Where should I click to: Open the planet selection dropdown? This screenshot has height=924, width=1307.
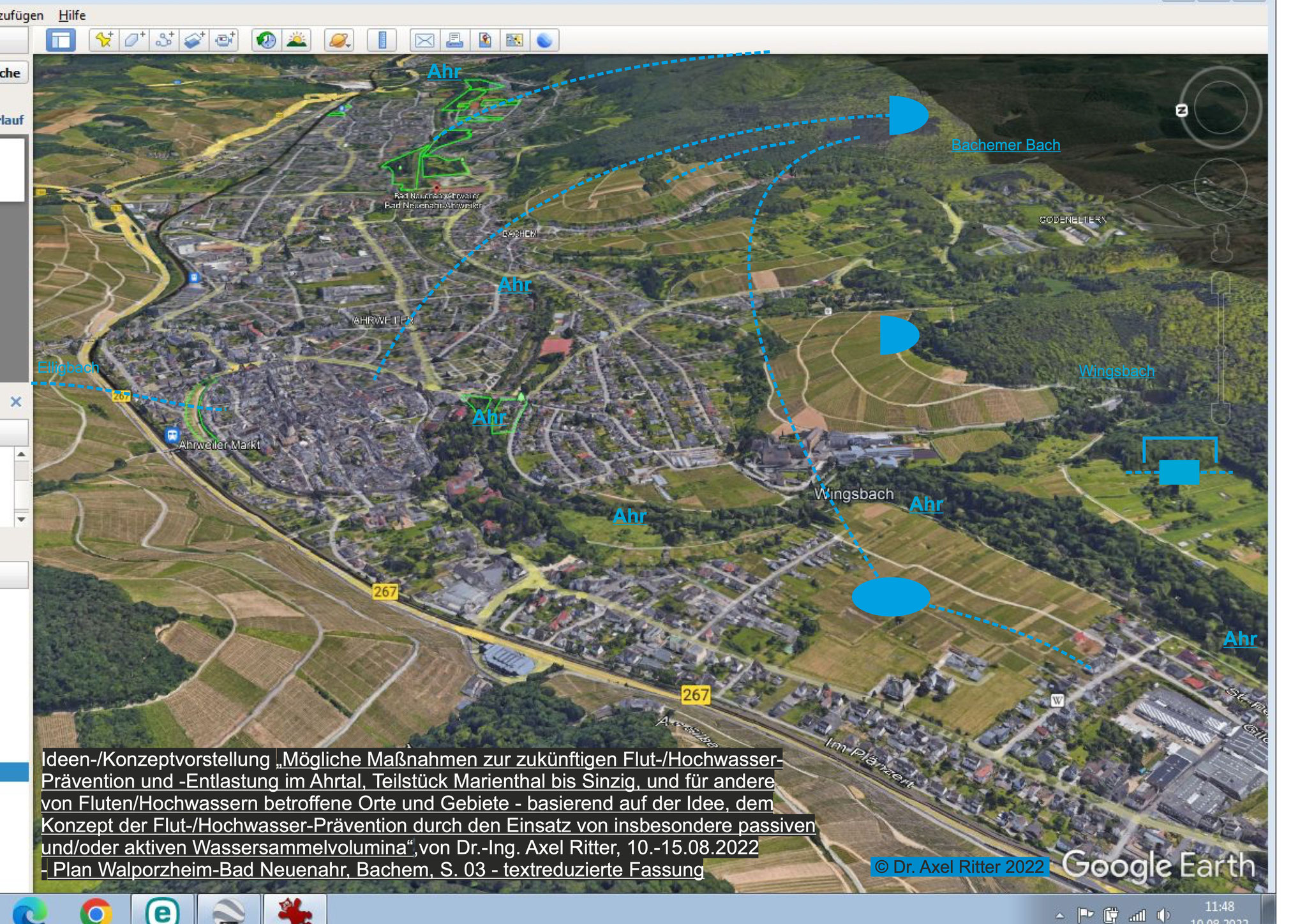[x=339, y=40]
